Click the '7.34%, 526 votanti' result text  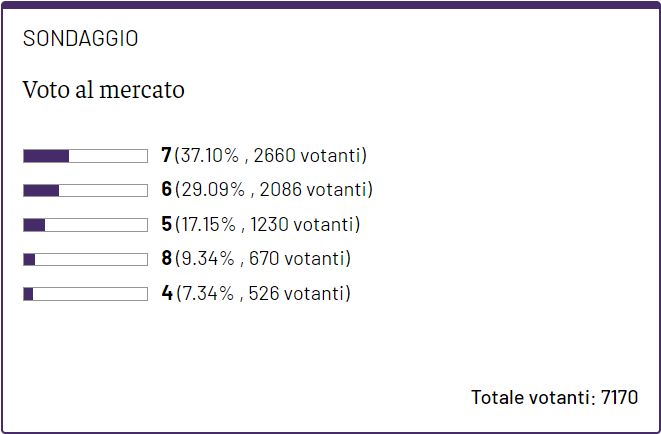click(263, 293)
